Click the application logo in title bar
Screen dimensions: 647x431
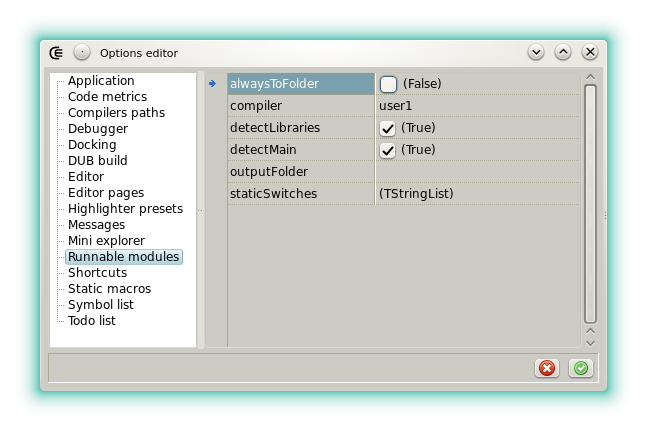tap(58, 52)
